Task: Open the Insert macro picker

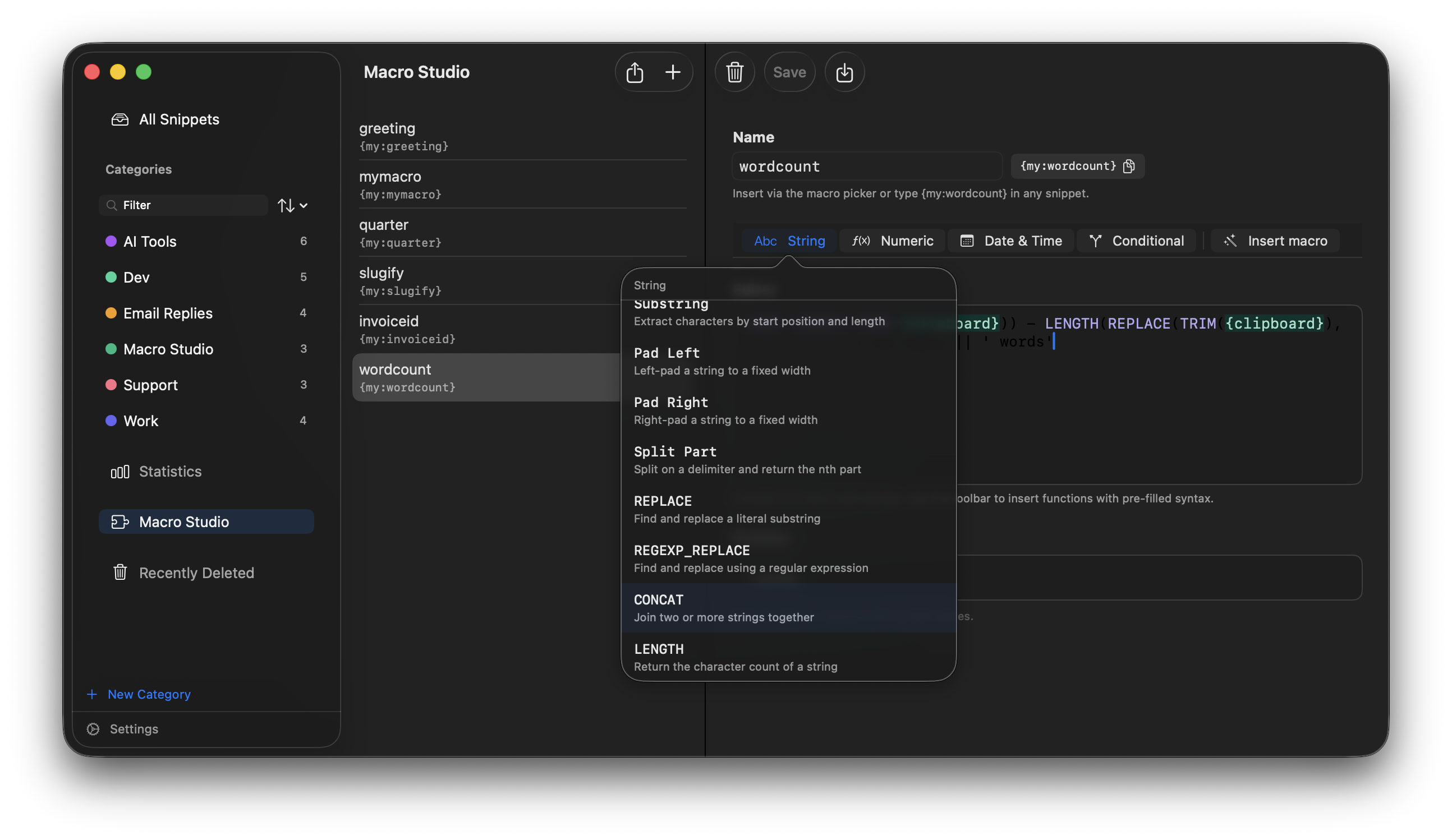Action: [x=1275, y=241]
